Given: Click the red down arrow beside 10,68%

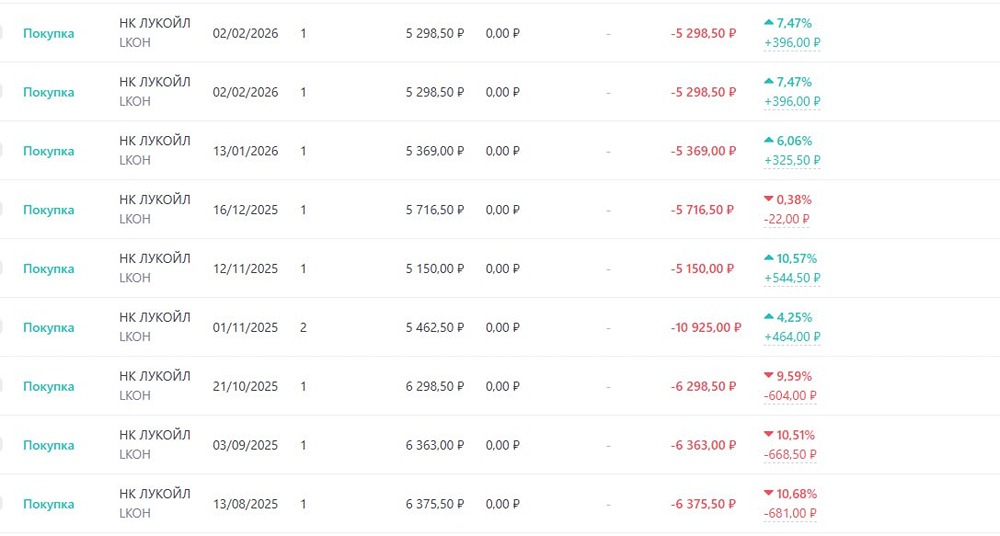Looking at the screenshot, I should pyautogui.click(x=768, y=494).
